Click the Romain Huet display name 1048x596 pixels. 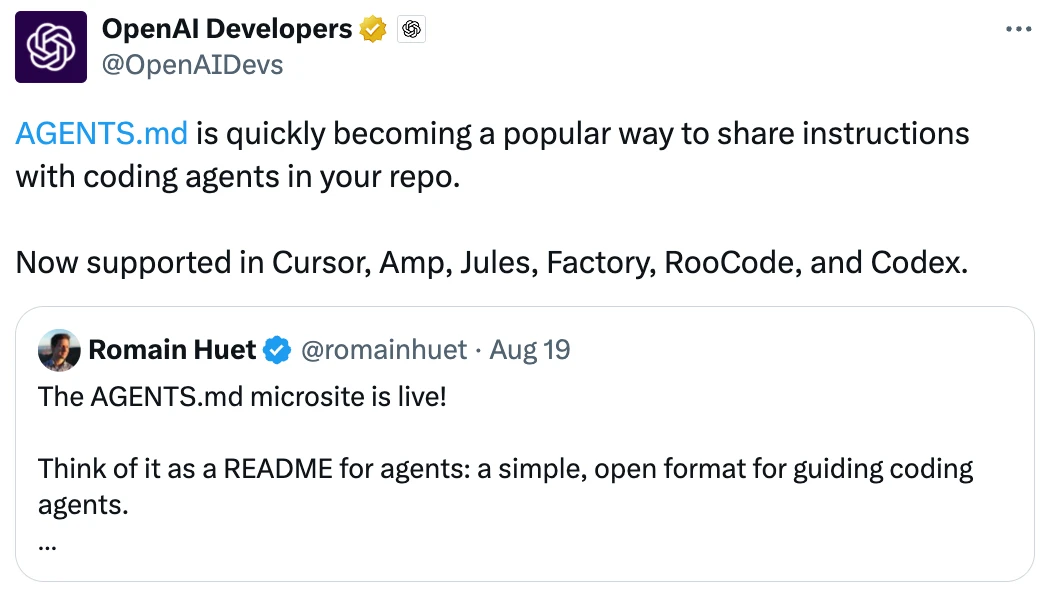[172, 349]
